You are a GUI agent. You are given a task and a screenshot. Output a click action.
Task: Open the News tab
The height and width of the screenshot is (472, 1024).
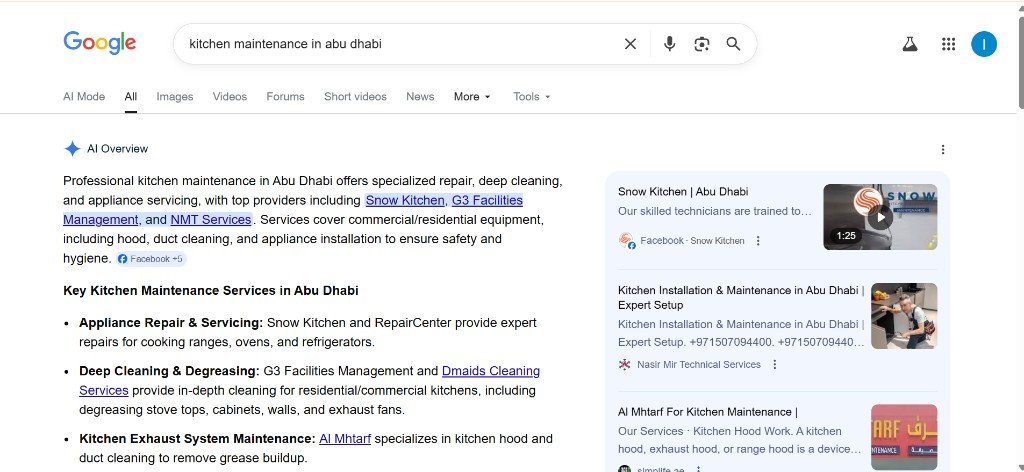click(420, 97)
